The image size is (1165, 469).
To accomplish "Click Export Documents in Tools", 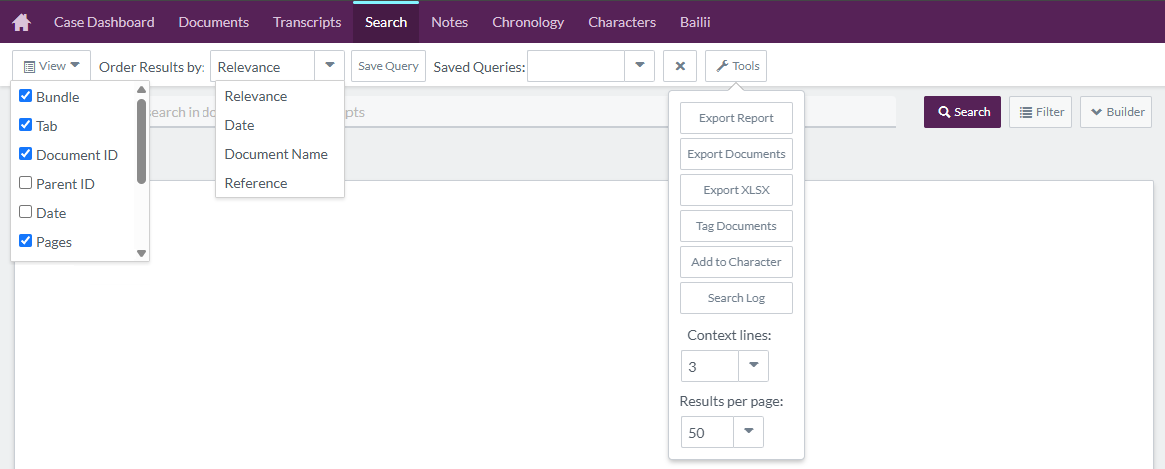I will (x=736, y=154).
